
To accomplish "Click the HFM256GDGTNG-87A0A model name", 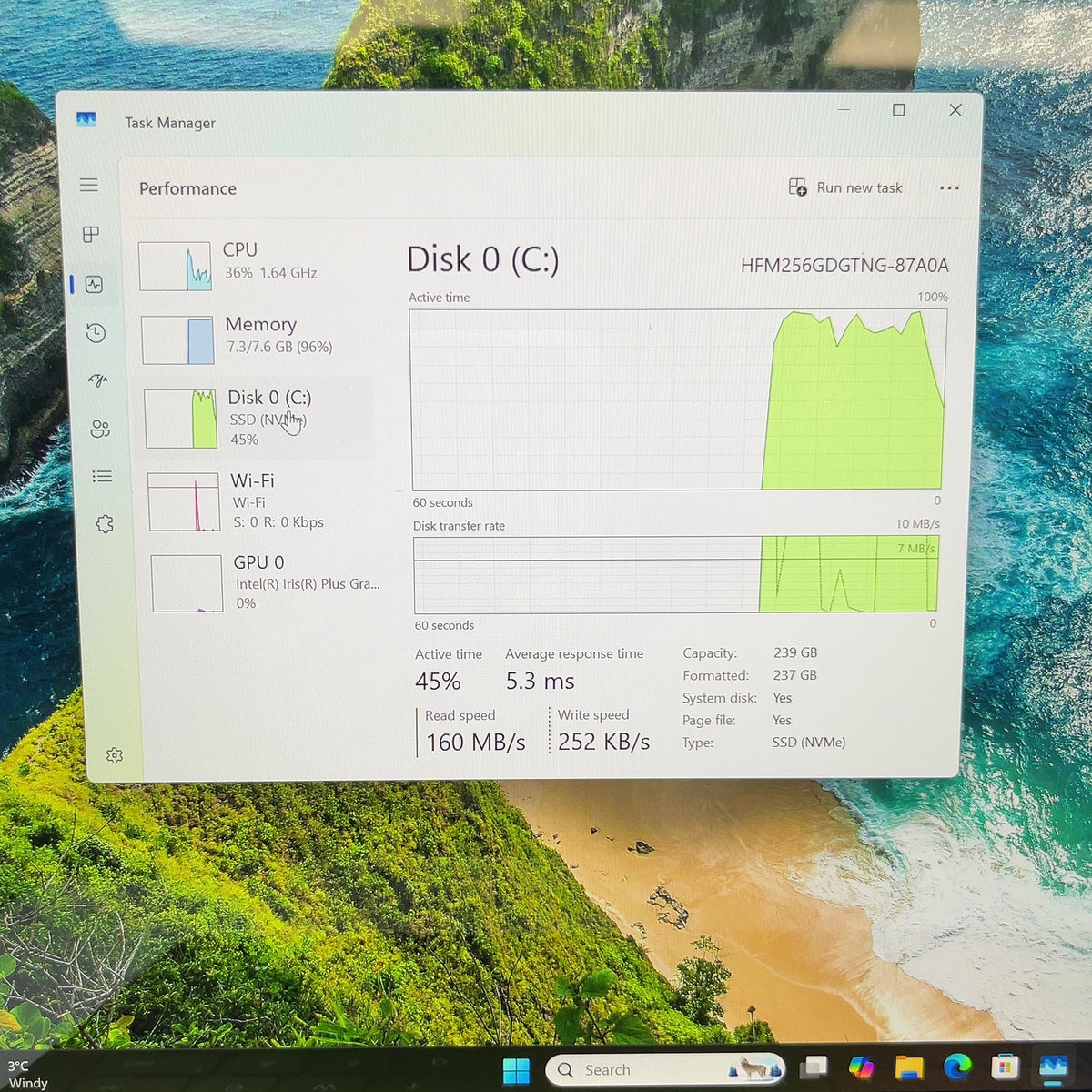I will (844, 265).
